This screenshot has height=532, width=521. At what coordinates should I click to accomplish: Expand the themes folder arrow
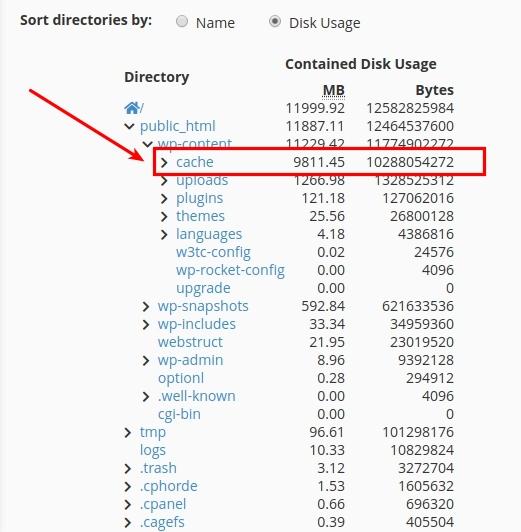tap(164, 216)
